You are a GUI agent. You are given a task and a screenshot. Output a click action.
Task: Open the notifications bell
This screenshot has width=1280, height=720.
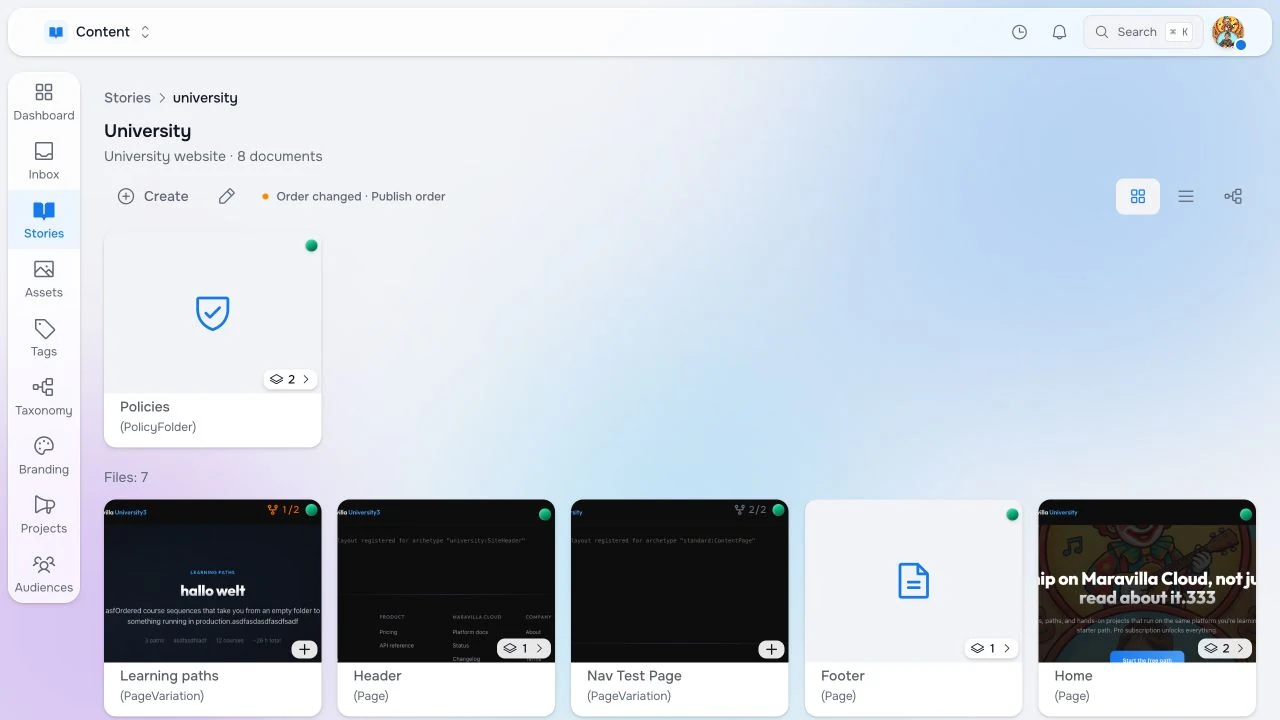click(x=1059, y=32)
